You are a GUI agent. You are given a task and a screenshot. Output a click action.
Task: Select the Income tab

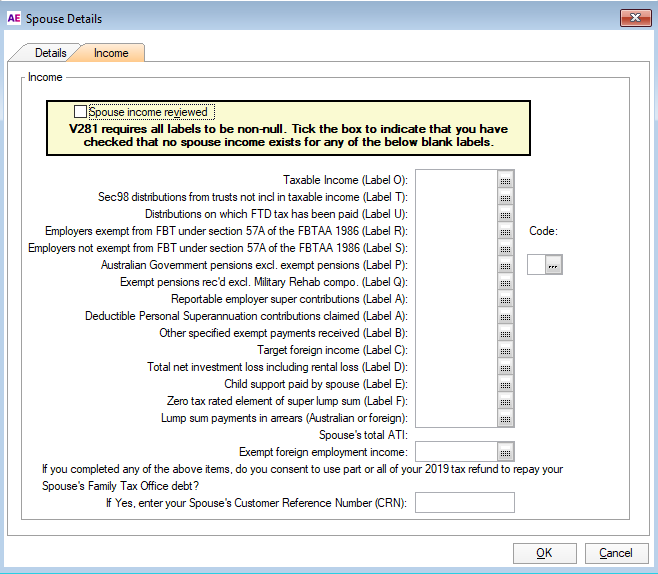click(x=111, y=53)
